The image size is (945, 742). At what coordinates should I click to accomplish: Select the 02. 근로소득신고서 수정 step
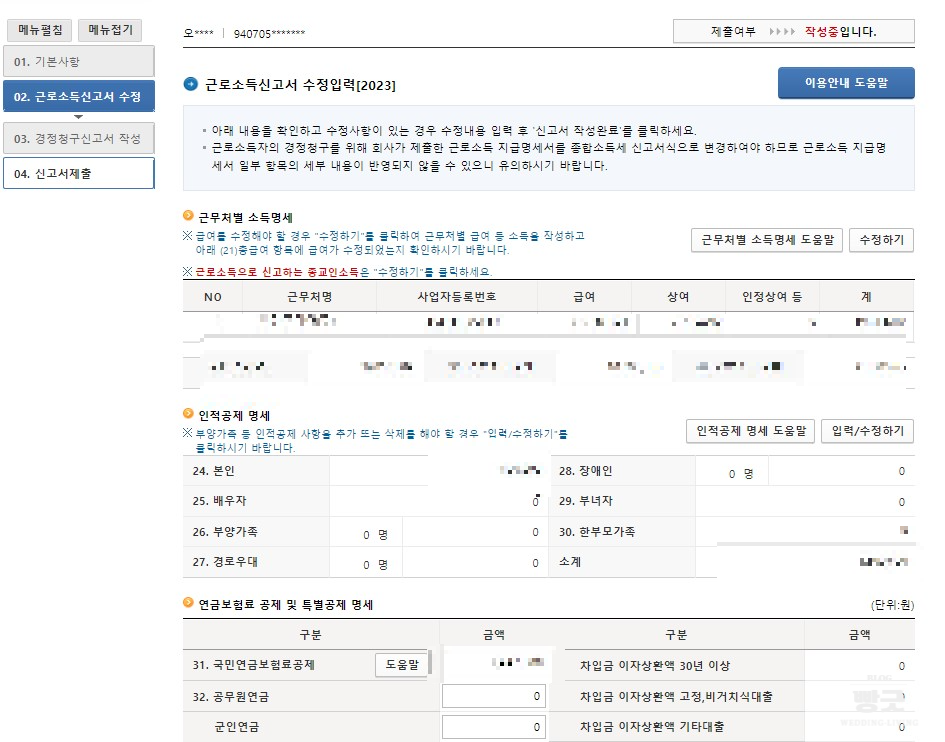point(77,97)
